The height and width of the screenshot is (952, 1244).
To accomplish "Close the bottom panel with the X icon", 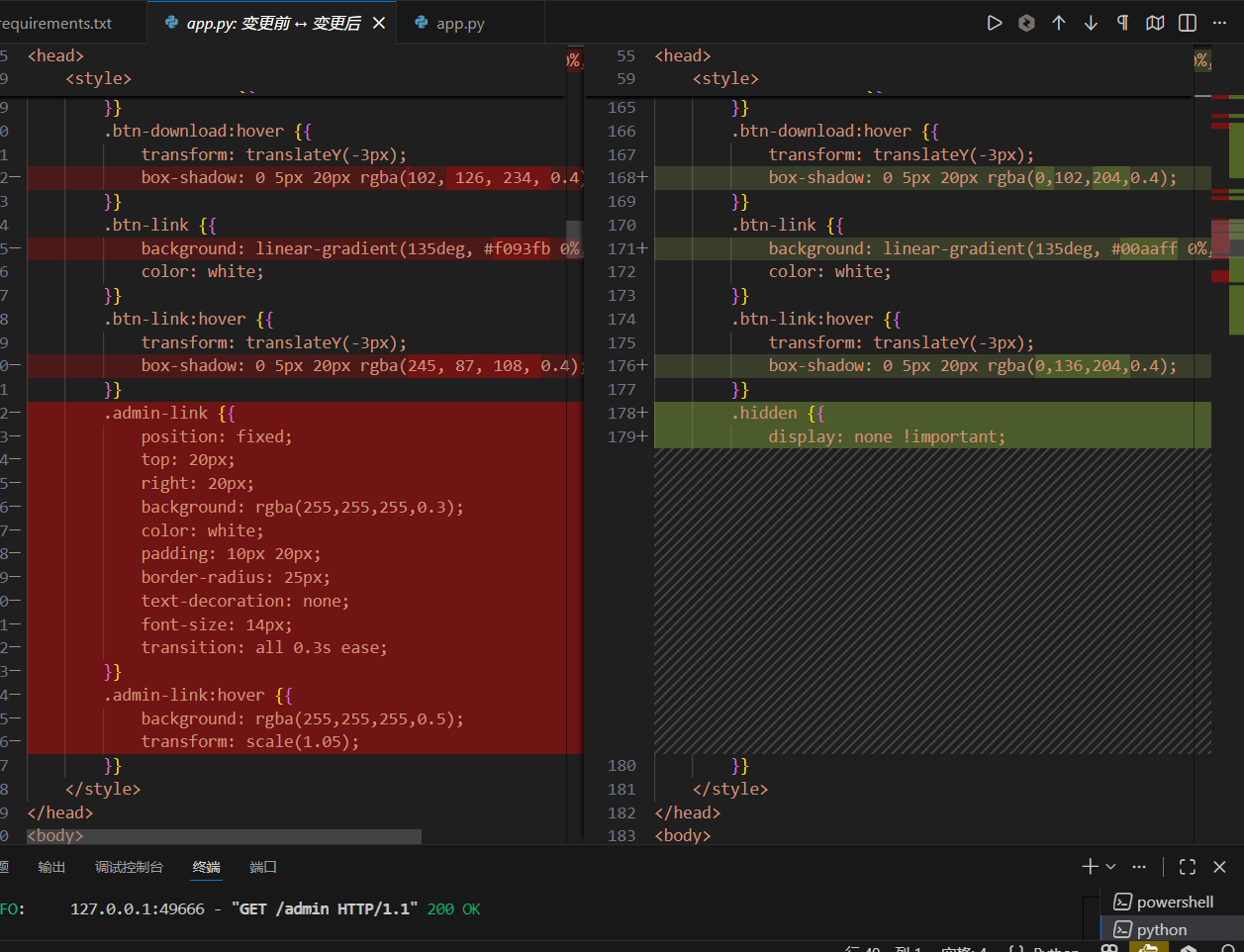I will point(1219,867).
